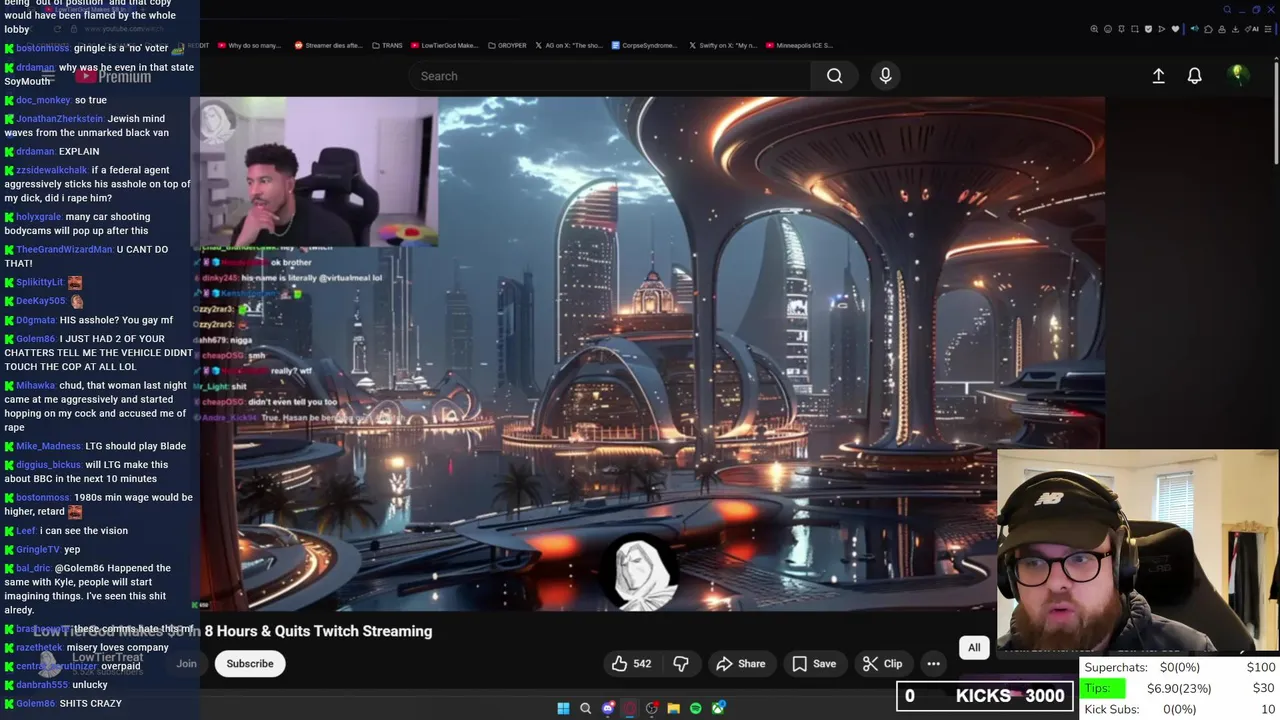Dislike the video with thumbs down

coord(681,663)
